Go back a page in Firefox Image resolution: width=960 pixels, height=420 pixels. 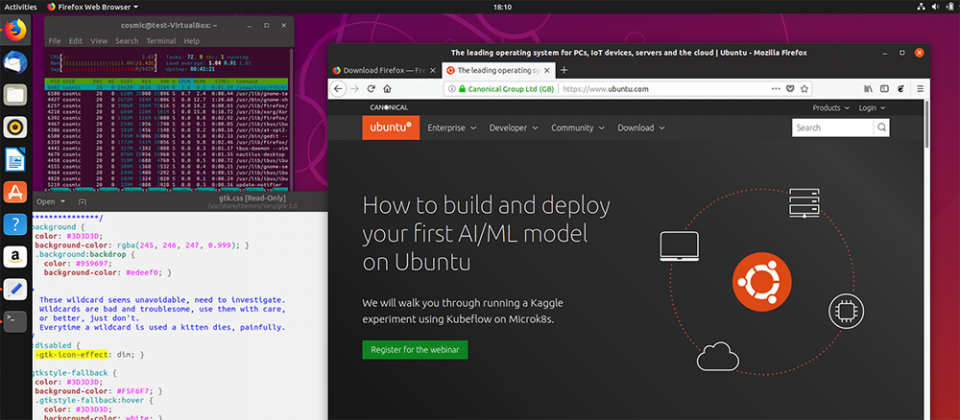click(338, 89)
